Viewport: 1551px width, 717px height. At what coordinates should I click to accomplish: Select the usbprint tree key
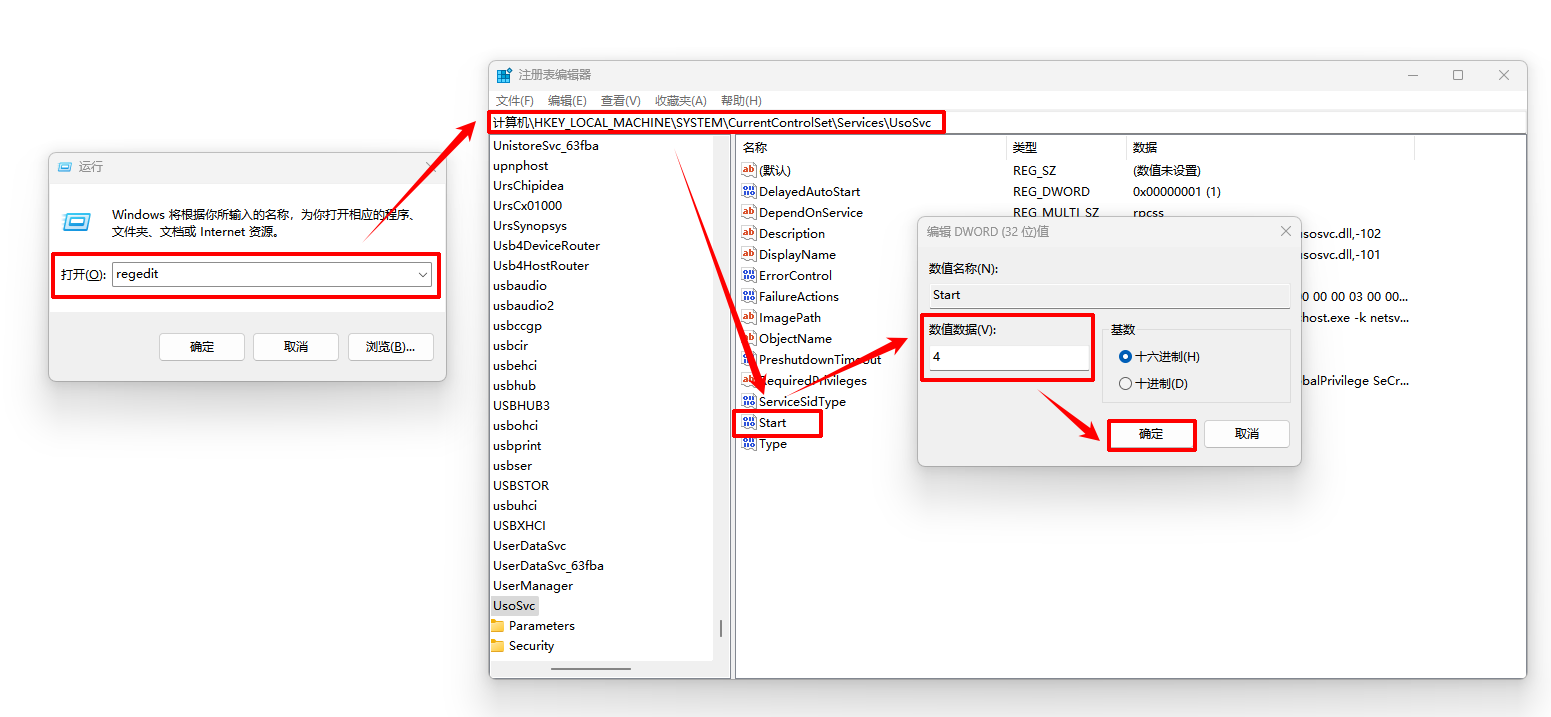(x=517, y=445)
